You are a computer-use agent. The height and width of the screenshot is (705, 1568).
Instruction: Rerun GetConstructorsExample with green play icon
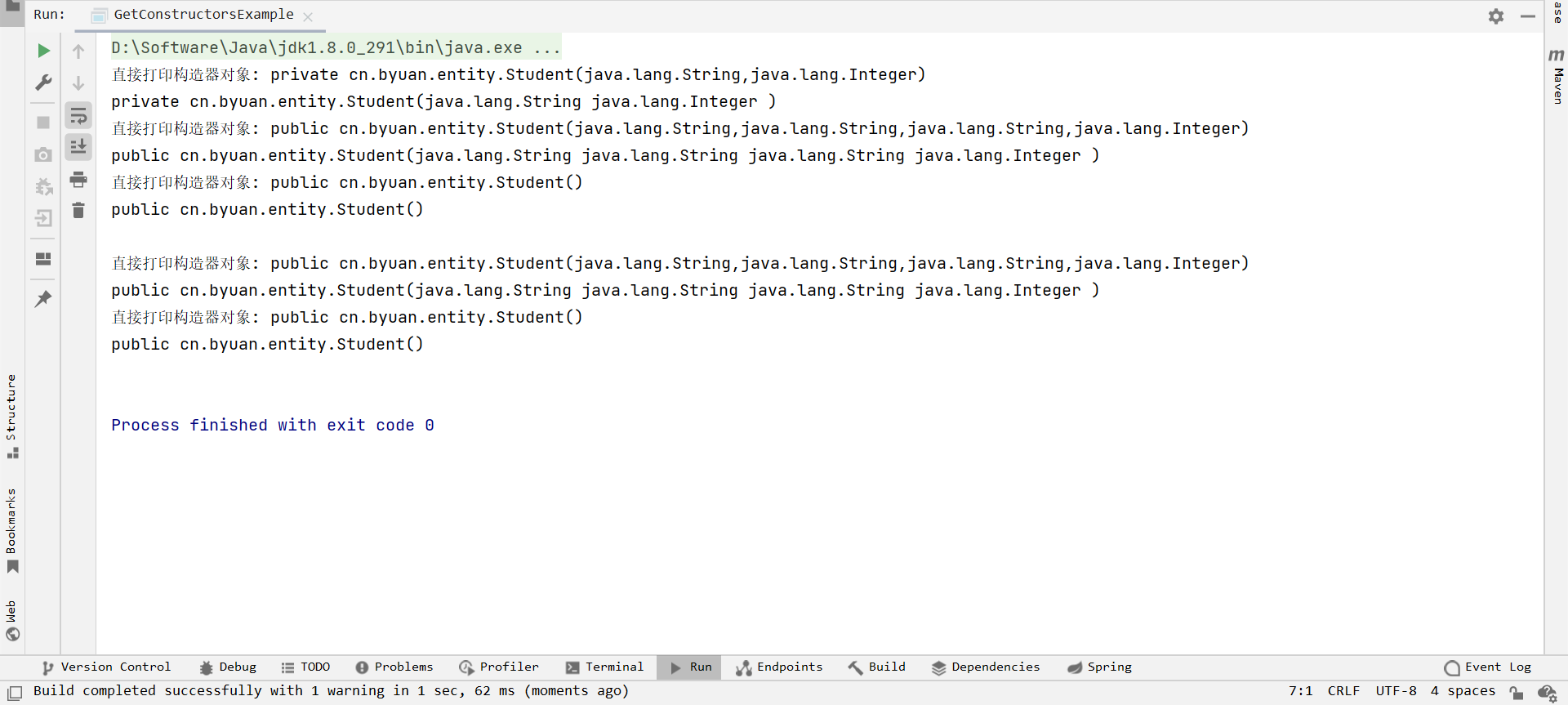44,51
